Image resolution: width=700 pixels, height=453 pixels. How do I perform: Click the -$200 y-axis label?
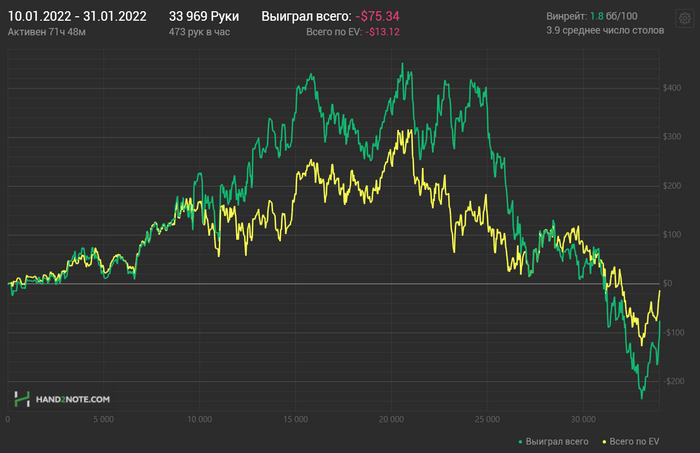click(x=674, y=381)
